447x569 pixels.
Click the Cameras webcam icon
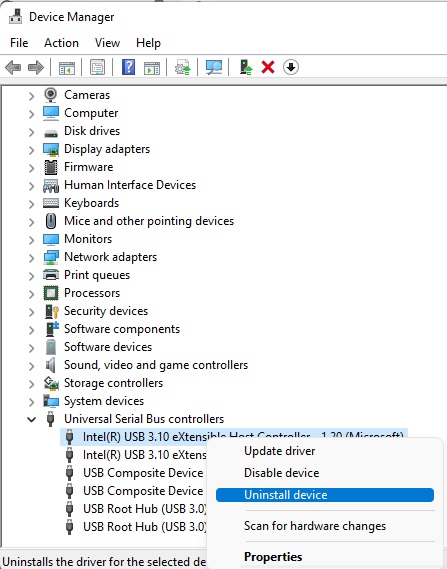click(51, 95)
